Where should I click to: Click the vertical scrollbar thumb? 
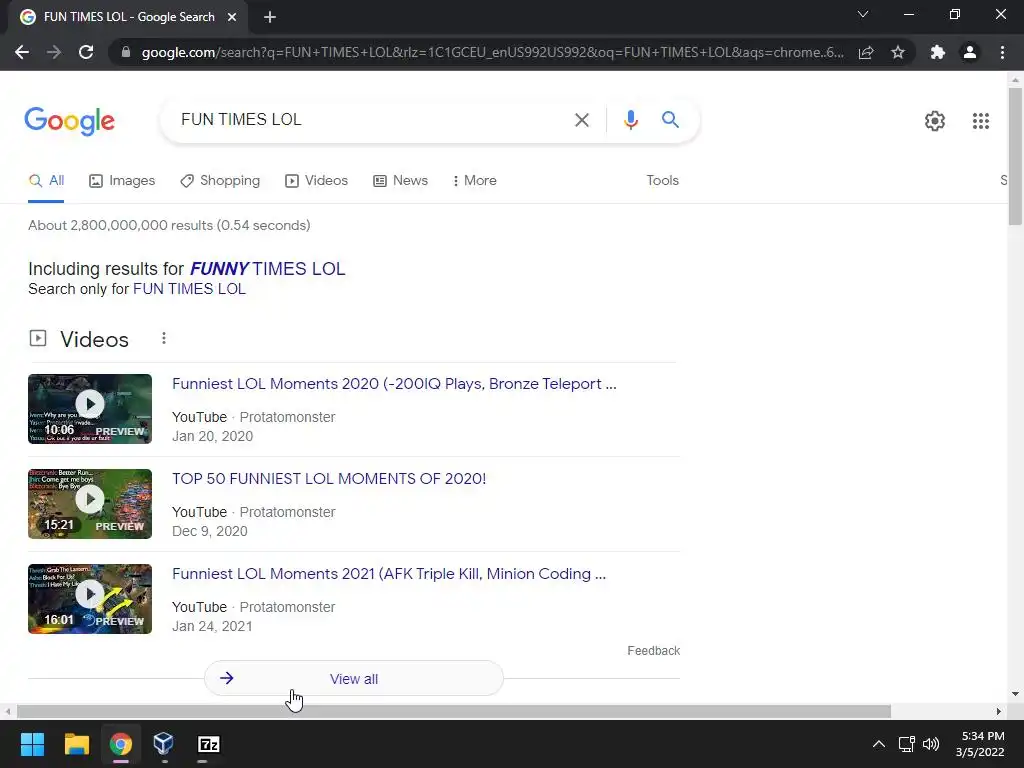pyautogui.click(x=1015, y=157)
